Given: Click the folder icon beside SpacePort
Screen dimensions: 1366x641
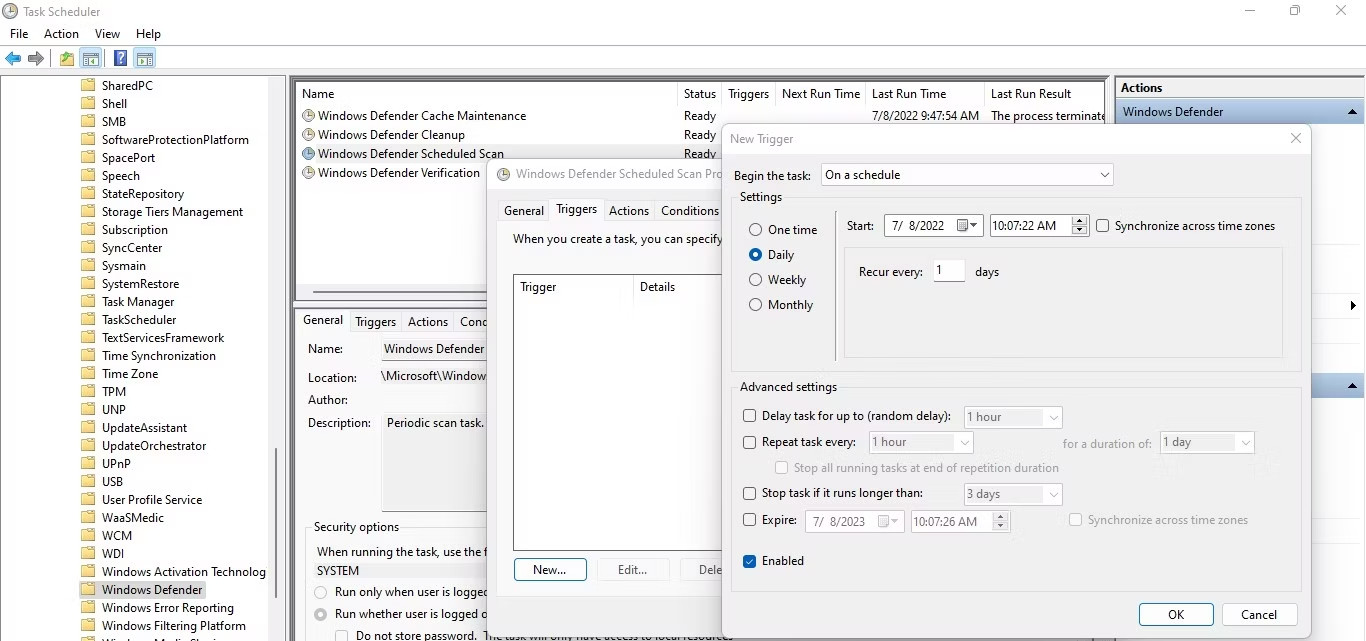Looking at the screenshot, I should tap(88, 158).
